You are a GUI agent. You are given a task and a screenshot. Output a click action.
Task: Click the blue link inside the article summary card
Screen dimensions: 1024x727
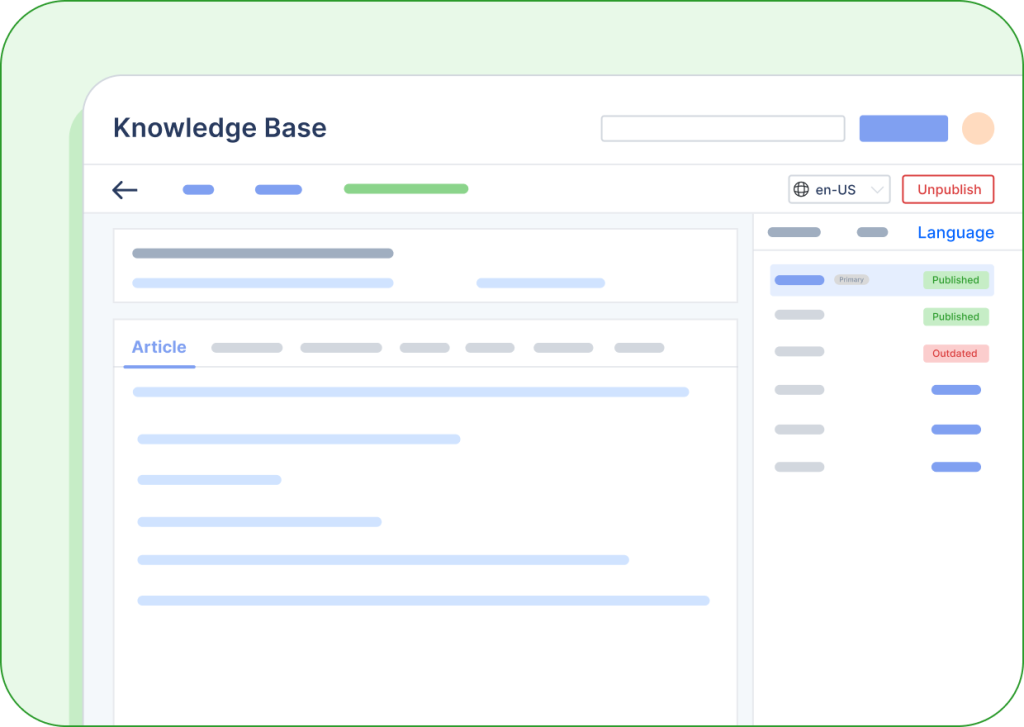click(540, 283)
